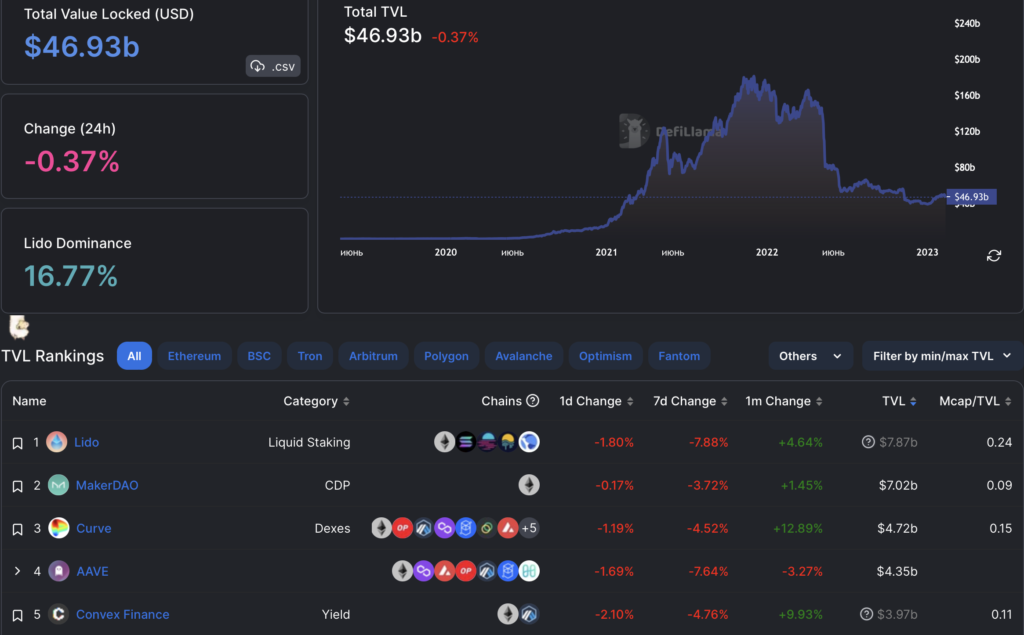Click the Chains help question icon
The width and height of the screenshot is (1024, 635).
tap(533, 401)
